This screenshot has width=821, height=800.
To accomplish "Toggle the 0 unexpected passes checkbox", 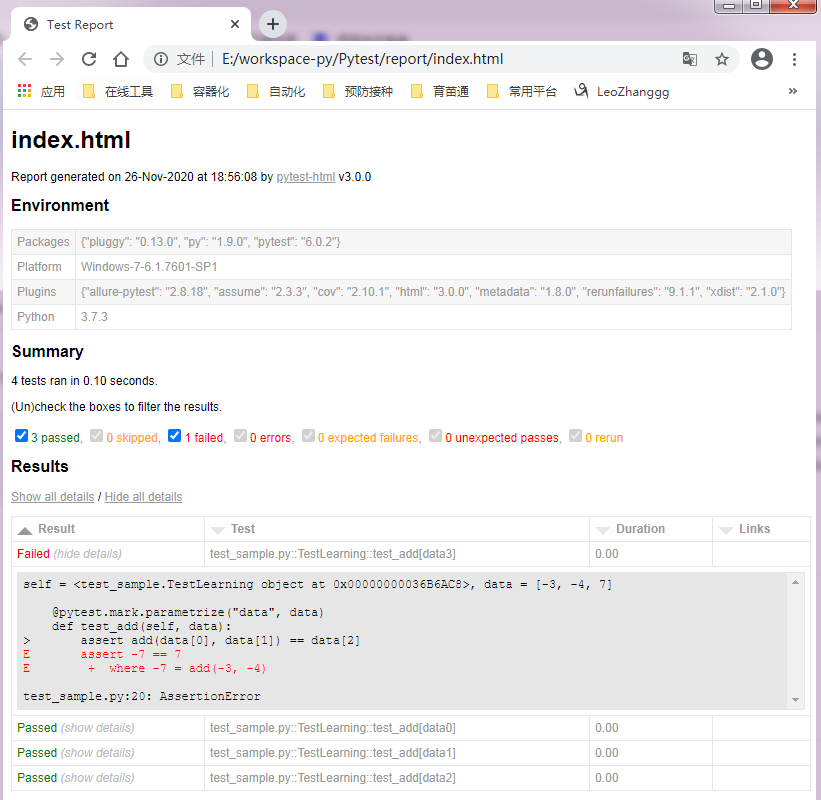I will coord(435,436).
